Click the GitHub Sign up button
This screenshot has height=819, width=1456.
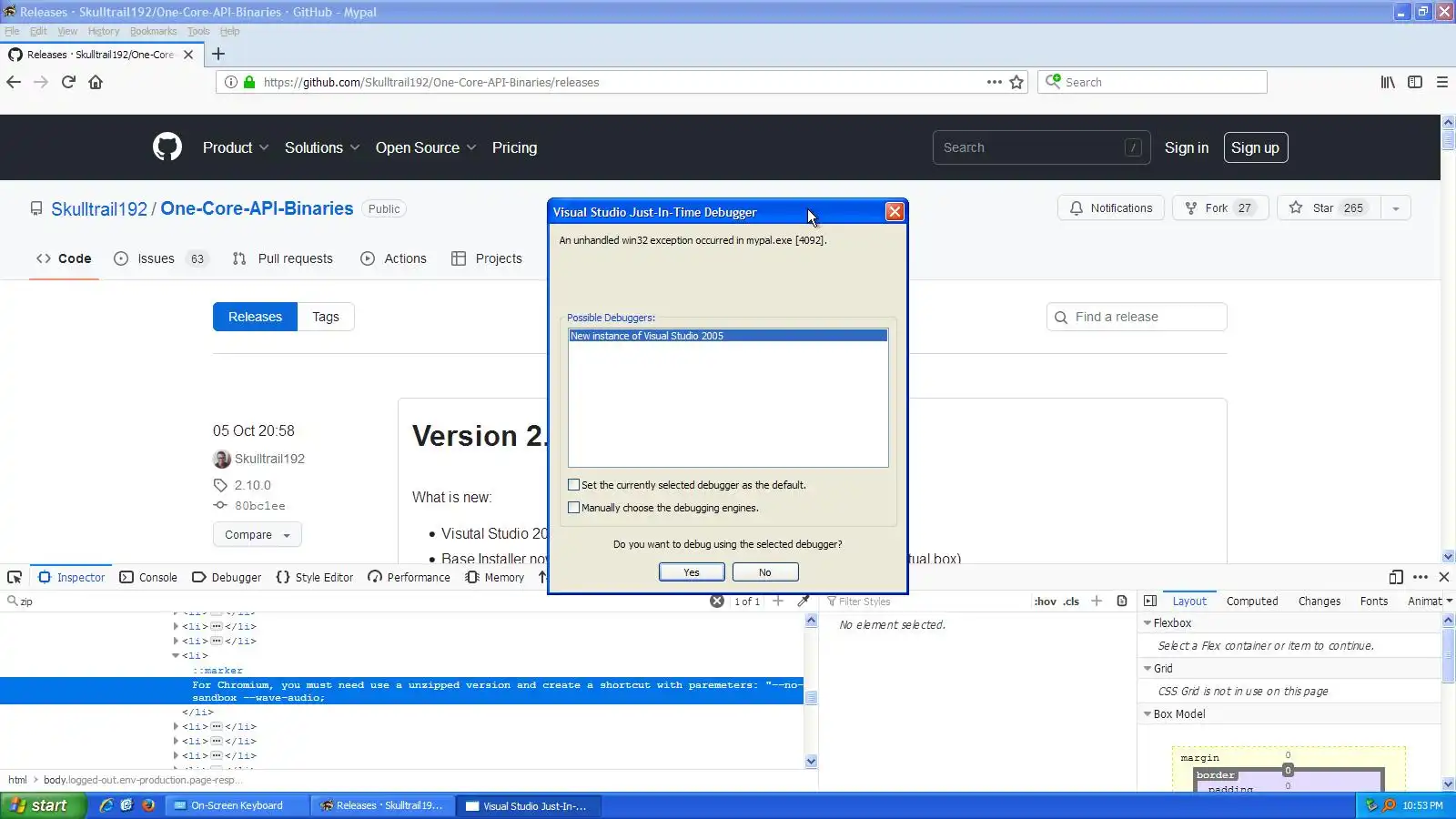click(x=1256, y=147)
